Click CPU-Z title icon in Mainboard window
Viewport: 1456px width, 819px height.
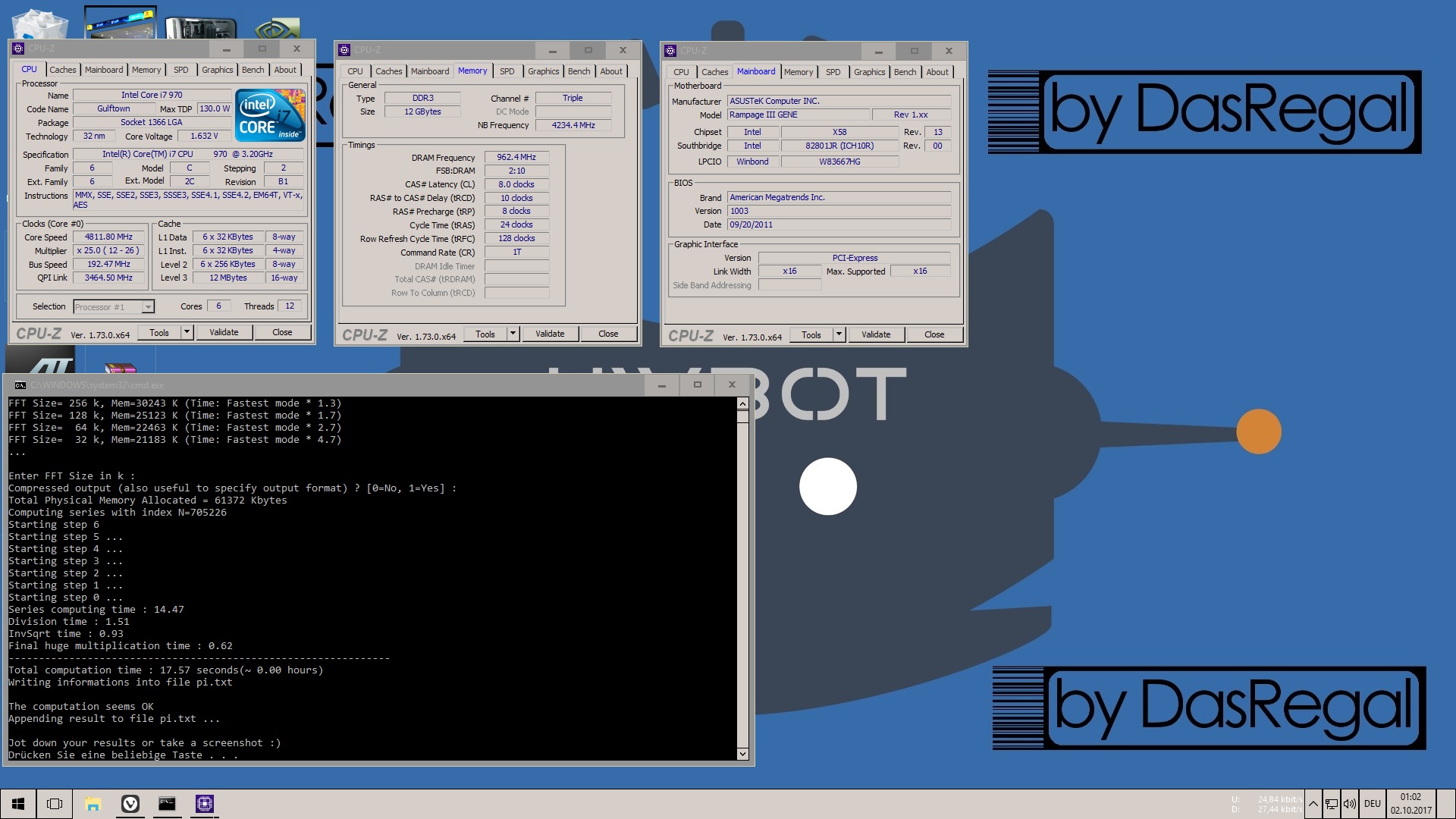(x=670, y=50)
